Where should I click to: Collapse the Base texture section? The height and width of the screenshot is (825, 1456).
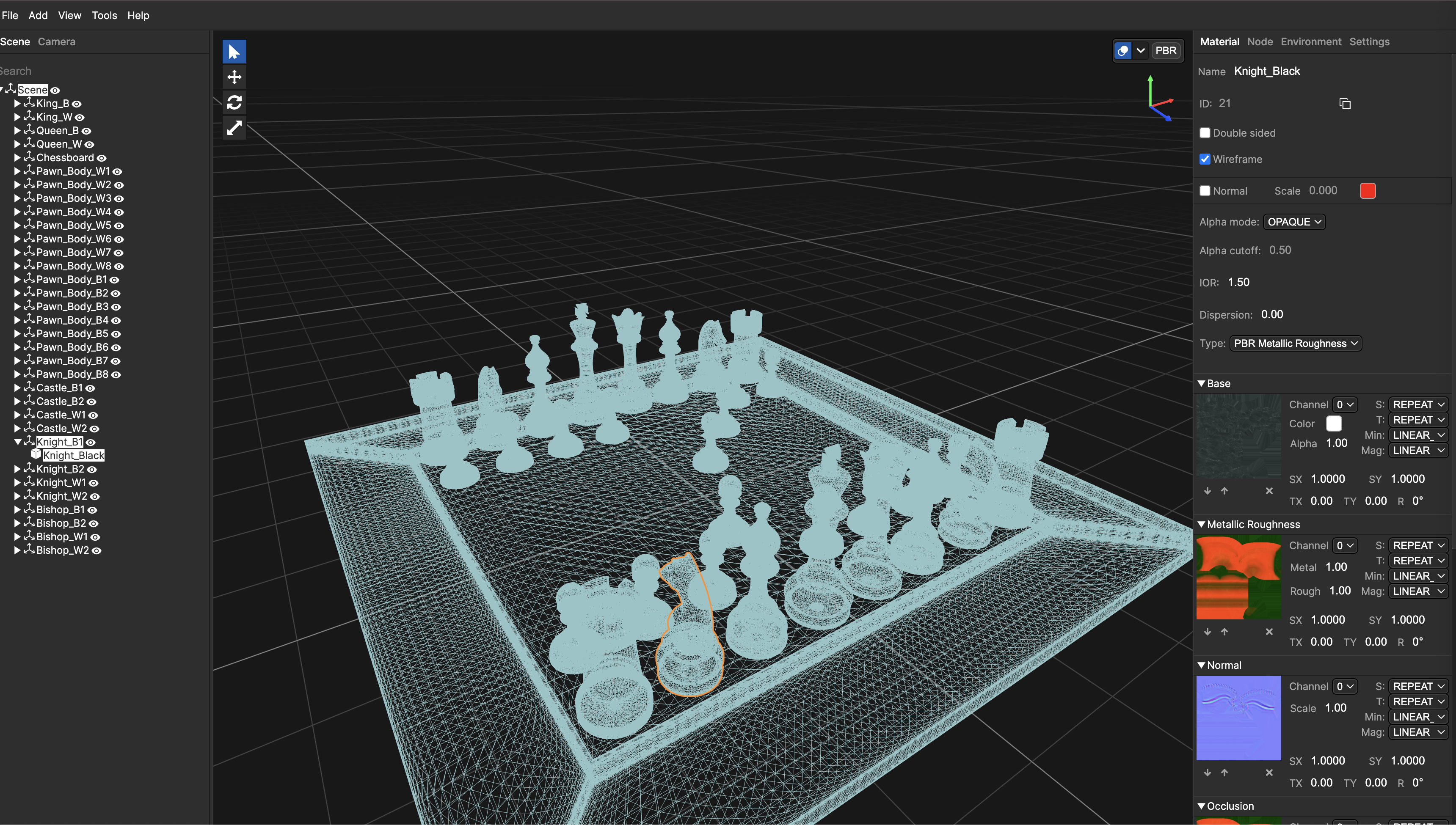click(x=1201, y=384)
